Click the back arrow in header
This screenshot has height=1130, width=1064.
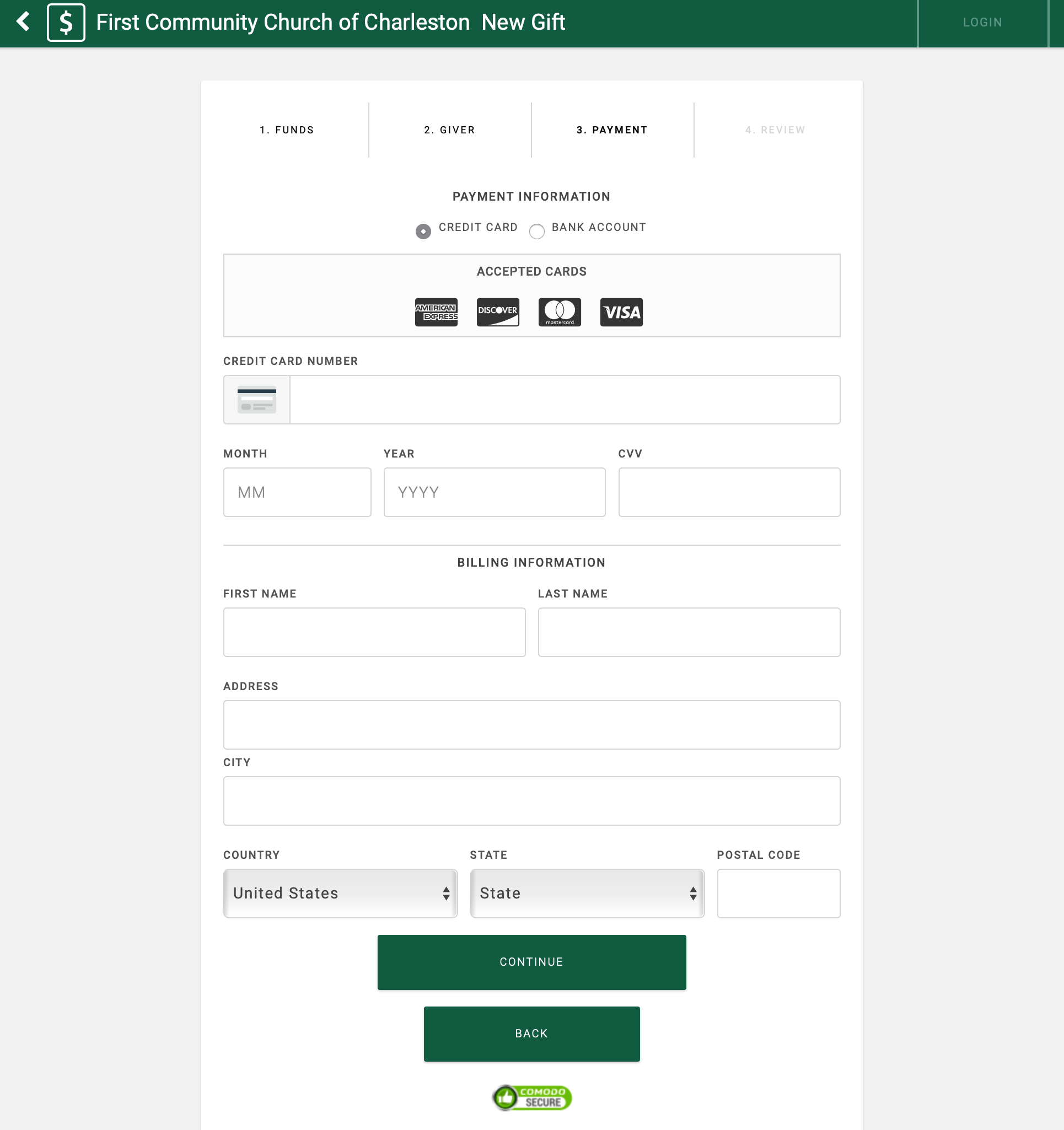pyautogui.click(x=23, y=21)
